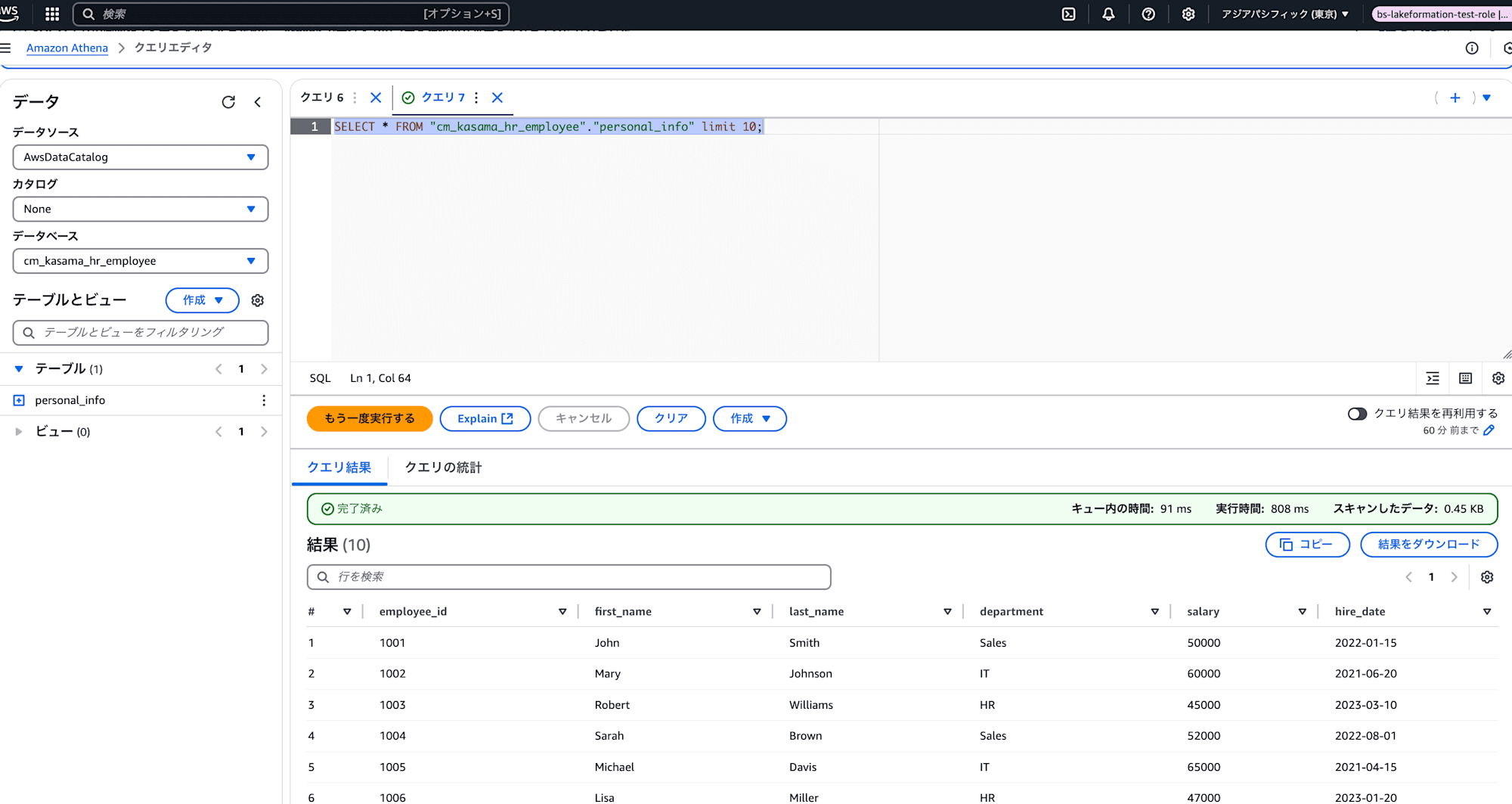This screenshot has height=804, width=1512.
Task: Click 結果をダウンロード button
Action: (1429, 545)
